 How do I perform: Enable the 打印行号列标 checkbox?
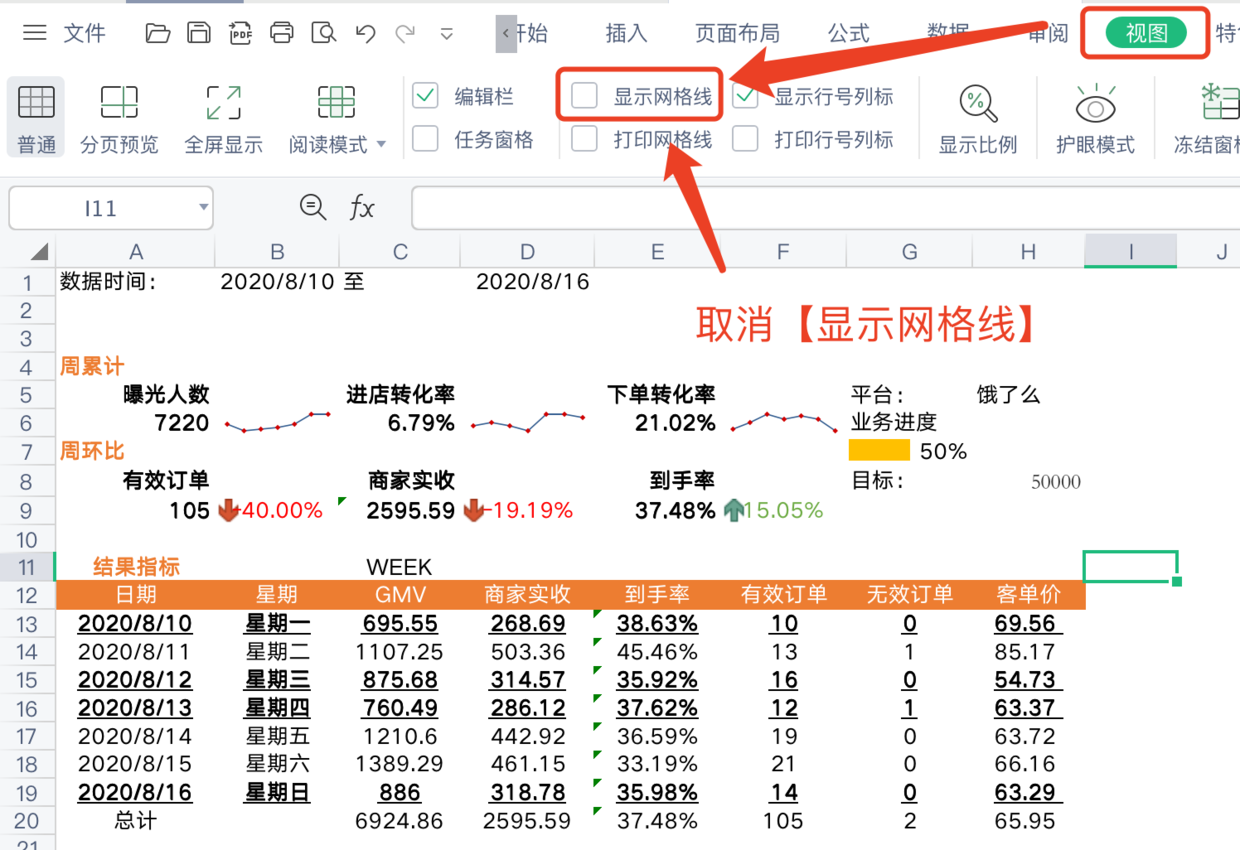745,139
